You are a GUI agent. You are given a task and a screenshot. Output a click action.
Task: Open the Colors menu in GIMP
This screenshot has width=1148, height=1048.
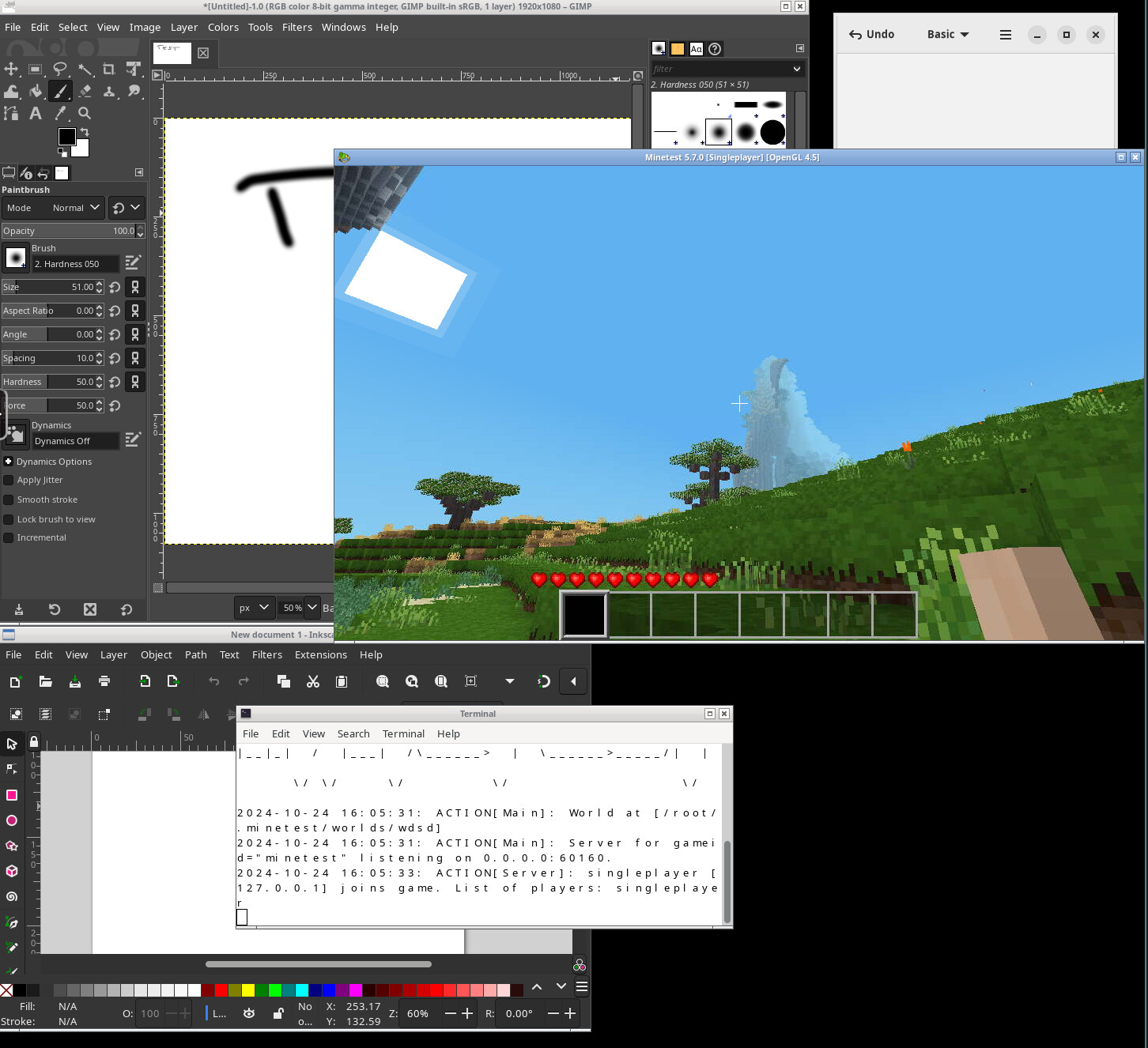pos(223,27)
